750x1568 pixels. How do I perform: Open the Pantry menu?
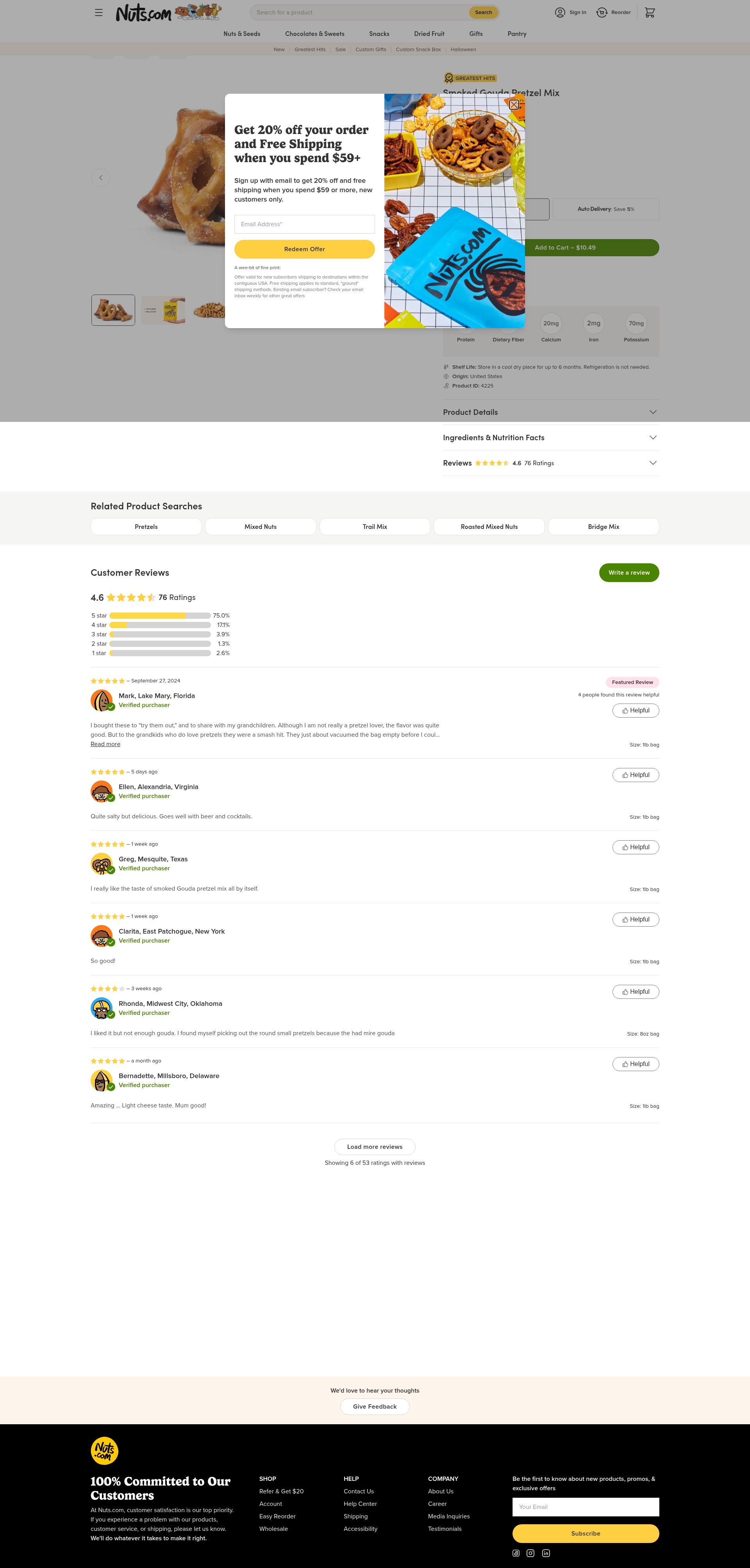pos(517,34)
